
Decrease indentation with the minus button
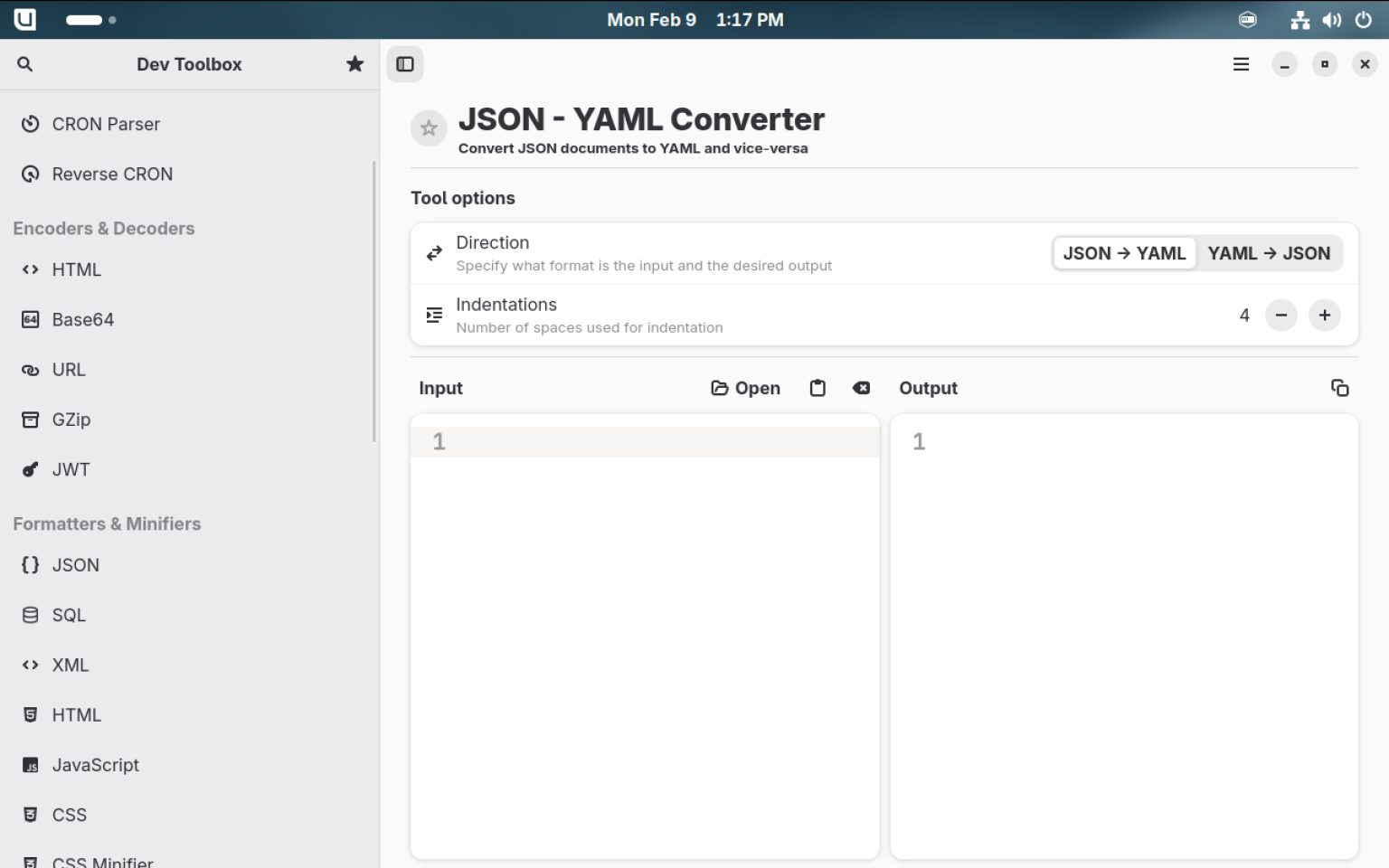(1280, 316)
